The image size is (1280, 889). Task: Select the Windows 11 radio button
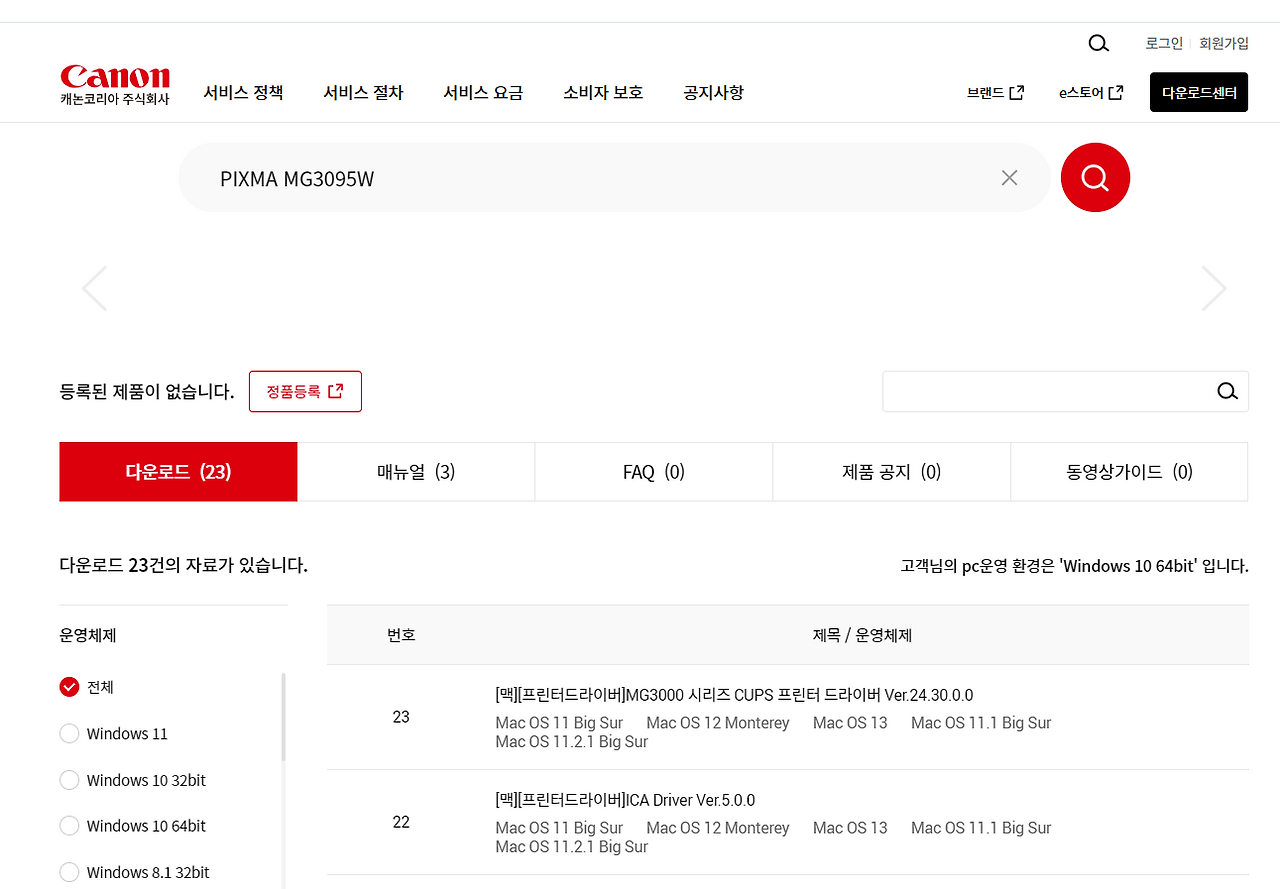click(69, 733)
